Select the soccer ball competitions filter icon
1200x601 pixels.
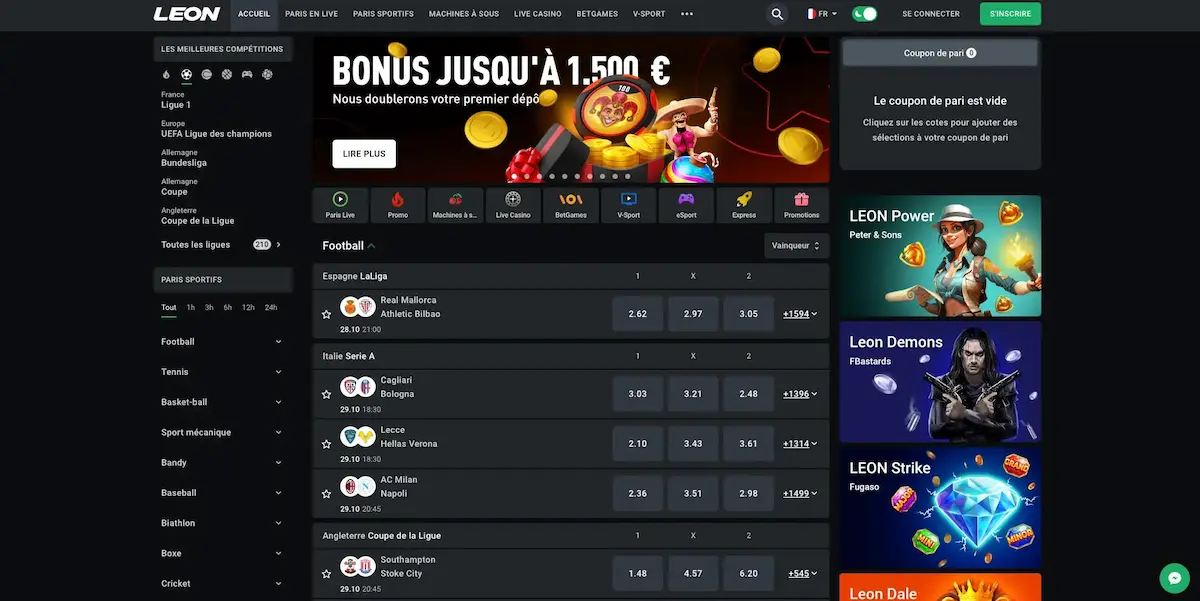(x=186, y=74)
